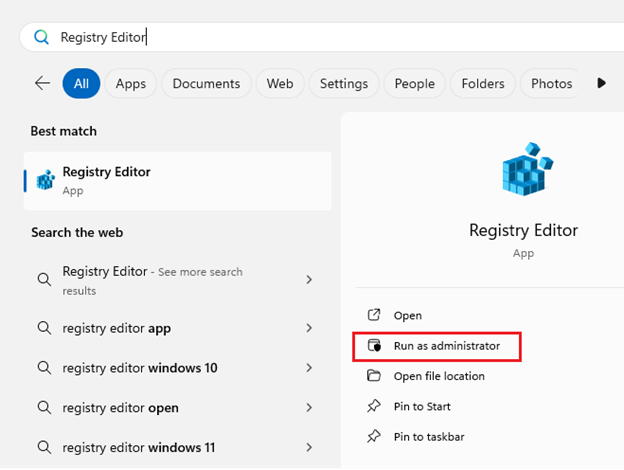This screenshot has height=470, width=624.
Task: Click the Search the web heading
Action: (x=77, y=232)
